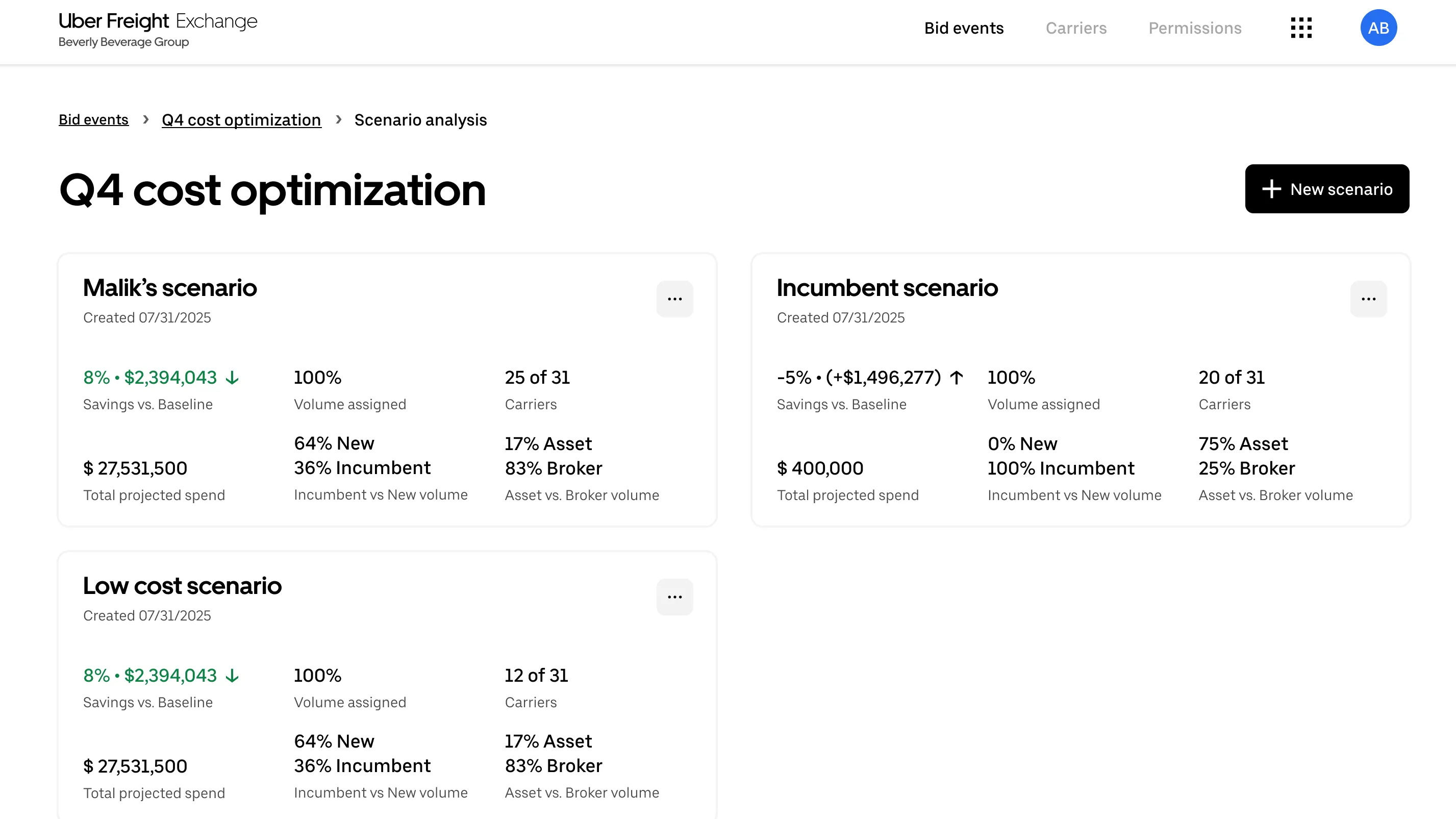The width and height of the screenshot is (1456, 819).
Task: Select the Incumbent scenario card title
Action: click(x=886, y=288)
